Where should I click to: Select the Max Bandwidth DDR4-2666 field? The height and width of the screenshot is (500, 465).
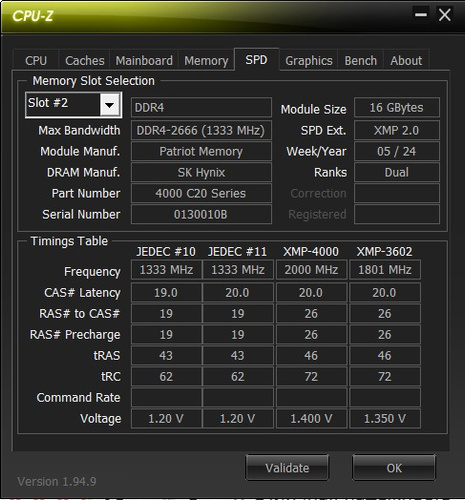201,130
